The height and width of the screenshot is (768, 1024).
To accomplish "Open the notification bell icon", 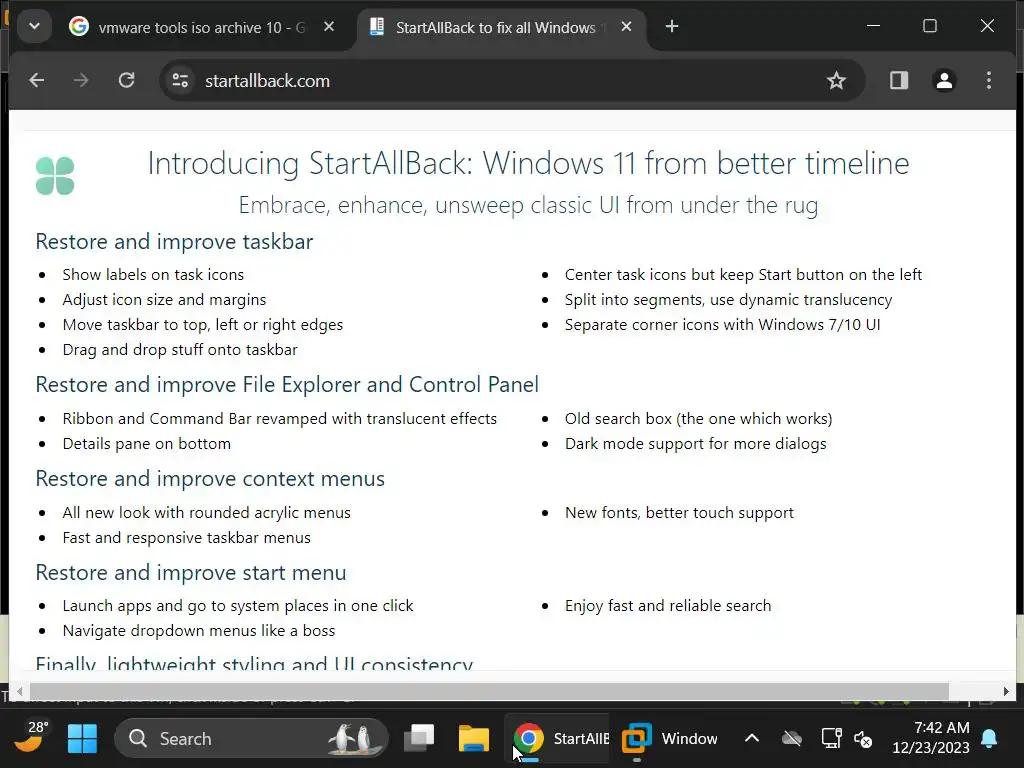I will pyautogui.click(x=989, y=739).
